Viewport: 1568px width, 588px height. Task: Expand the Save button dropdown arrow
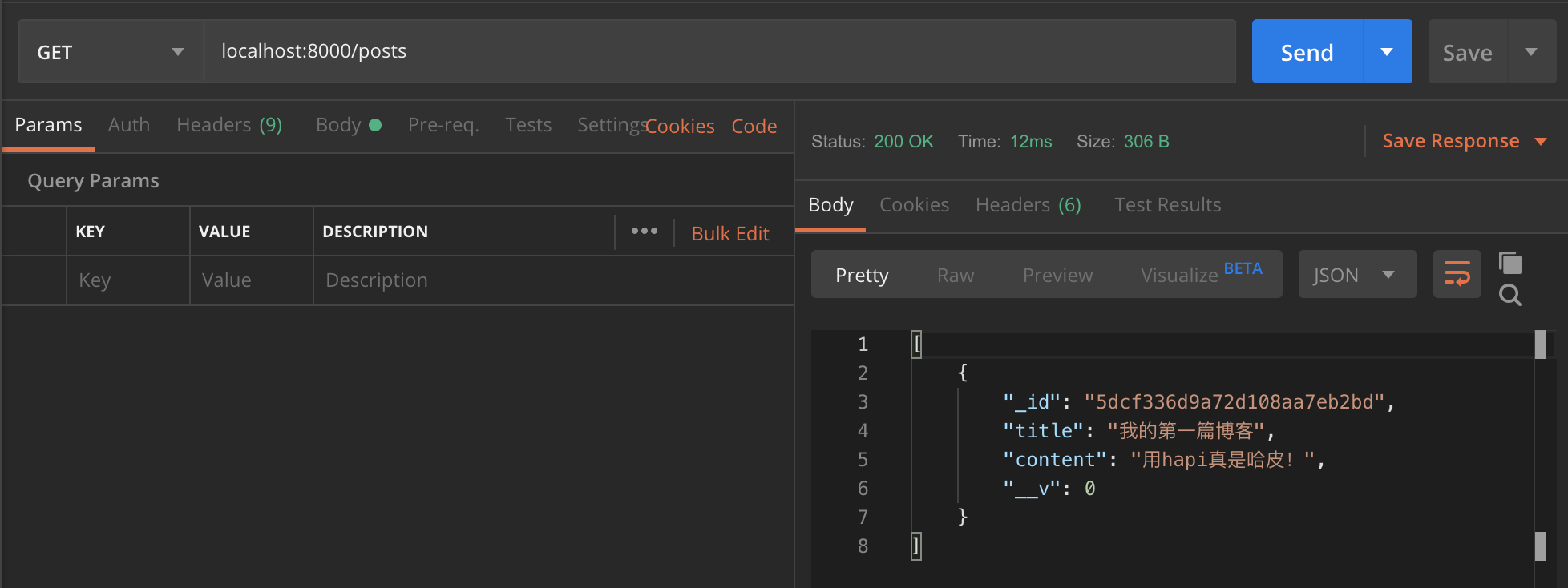coord(1531,52)
